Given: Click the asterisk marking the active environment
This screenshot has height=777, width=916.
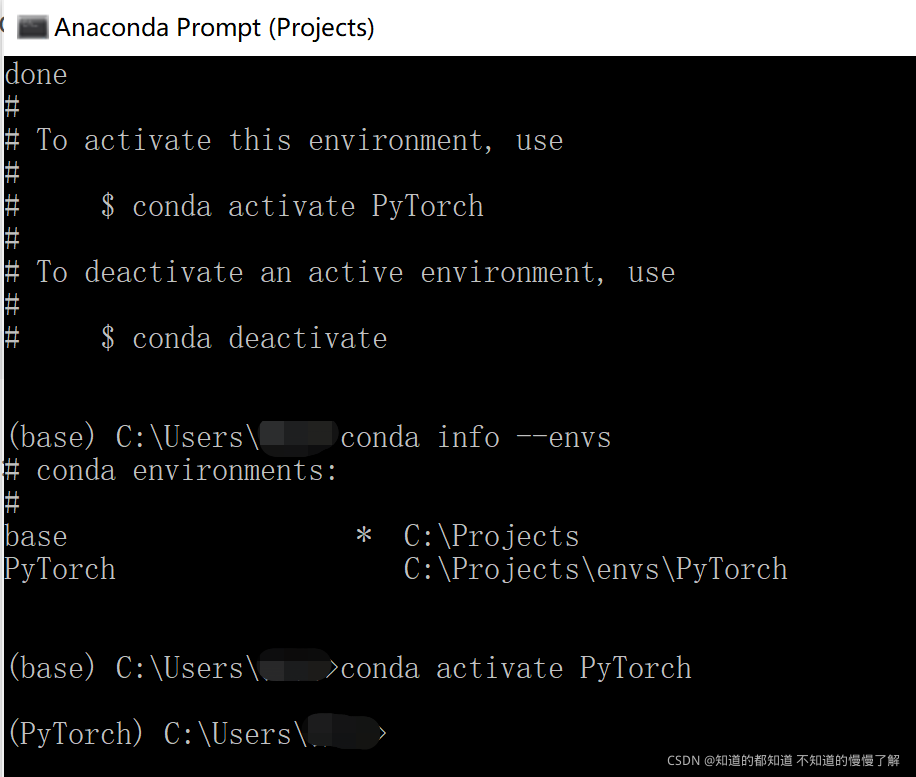Looking at the screenshot, I should point(363,536).
